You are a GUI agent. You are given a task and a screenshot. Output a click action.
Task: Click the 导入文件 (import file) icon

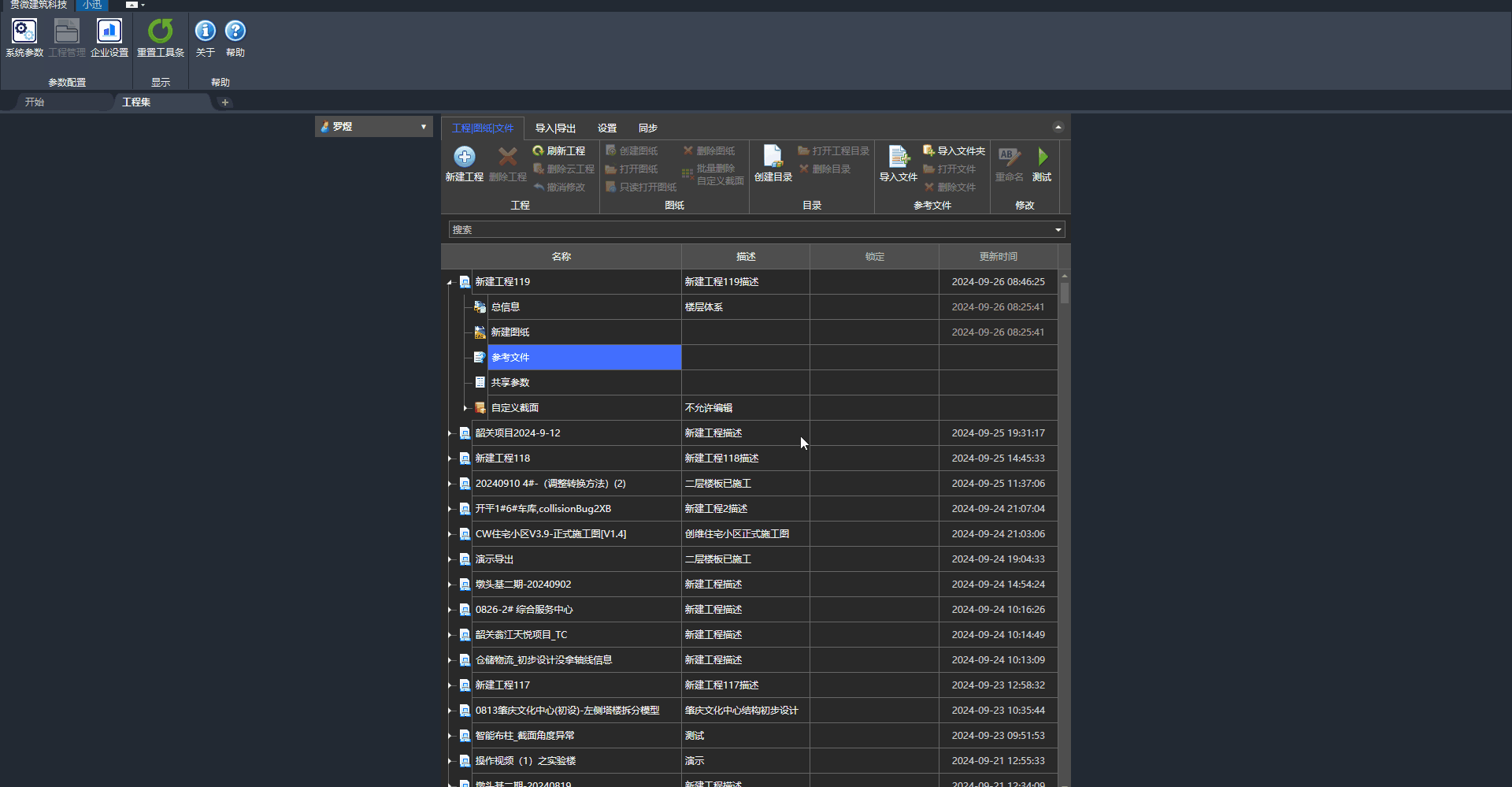coord(898,158)
